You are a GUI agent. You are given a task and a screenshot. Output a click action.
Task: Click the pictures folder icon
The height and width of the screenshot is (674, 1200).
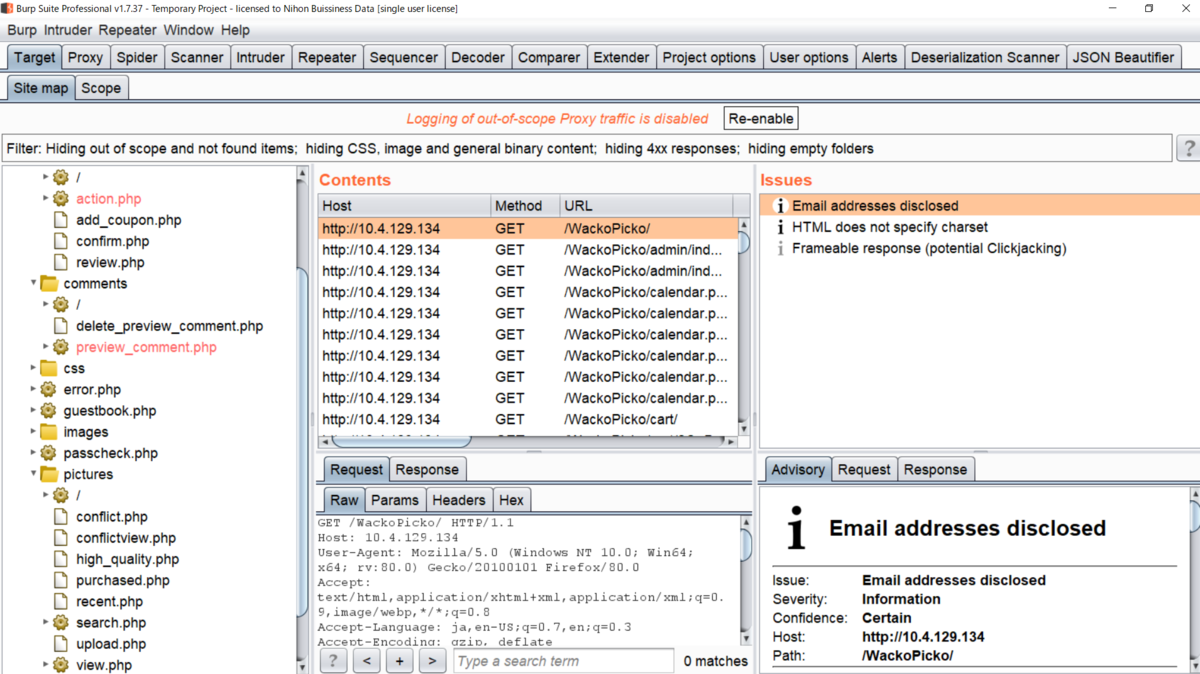coord(48,474)
